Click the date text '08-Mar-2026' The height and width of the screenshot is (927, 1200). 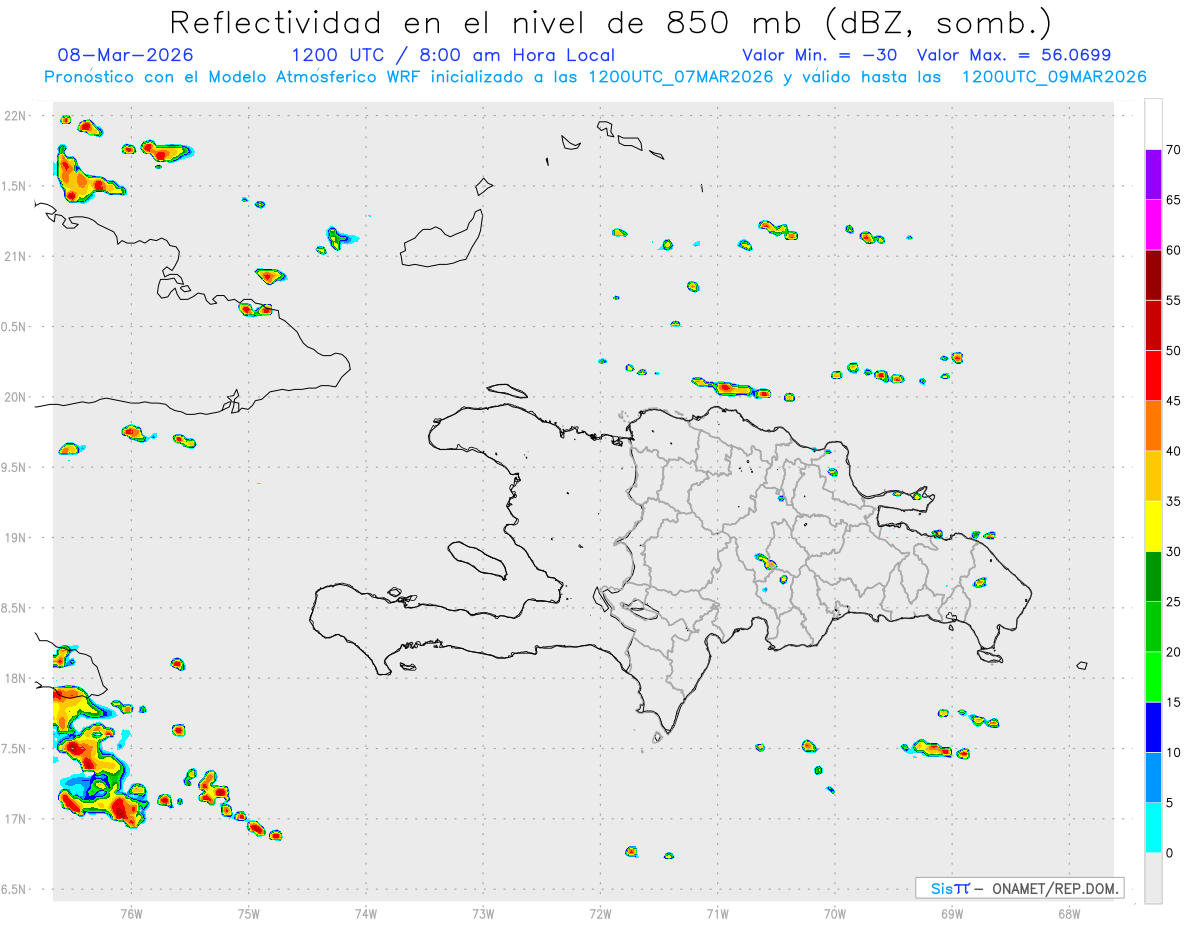pyautogui.click(x=126, y=55)
